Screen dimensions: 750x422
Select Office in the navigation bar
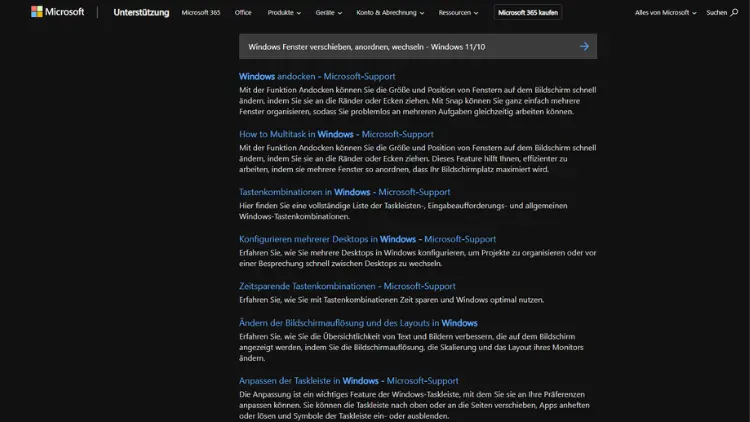pyautogui.click(x=243, y=13)
